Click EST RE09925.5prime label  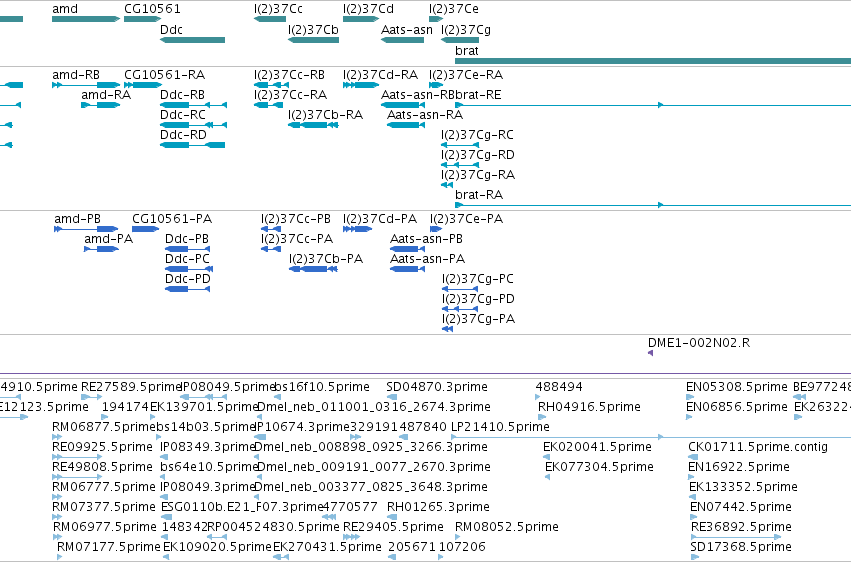click(102, 448)
